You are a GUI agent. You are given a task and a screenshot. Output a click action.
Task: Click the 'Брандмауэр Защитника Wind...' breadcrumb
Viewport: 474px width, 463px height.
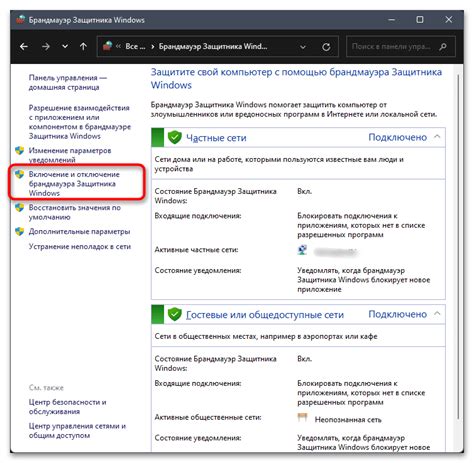point(213,46)
